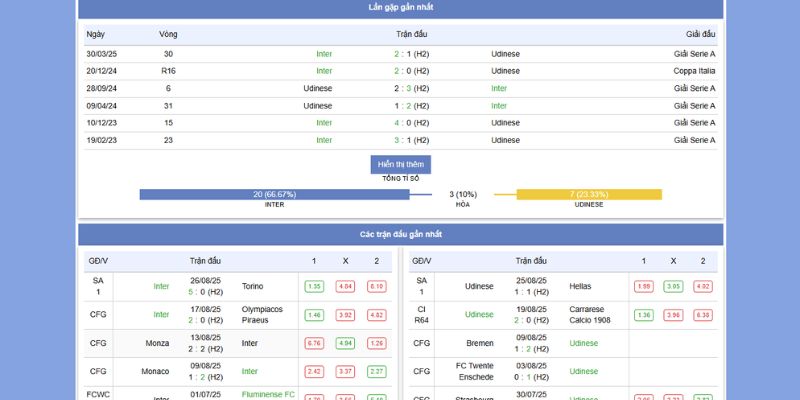Click the 19/08/25 Udinese 2:0 score

(532, 320)
